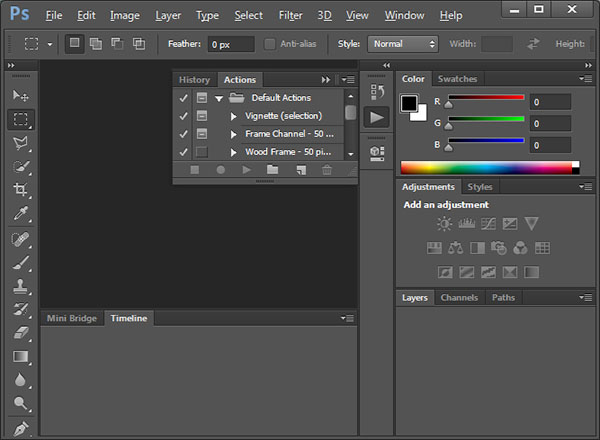The width and height of the screenshot is (600, 440).
Task: Select the Clone Stamp tool
Action: click(x=20, y=286)
